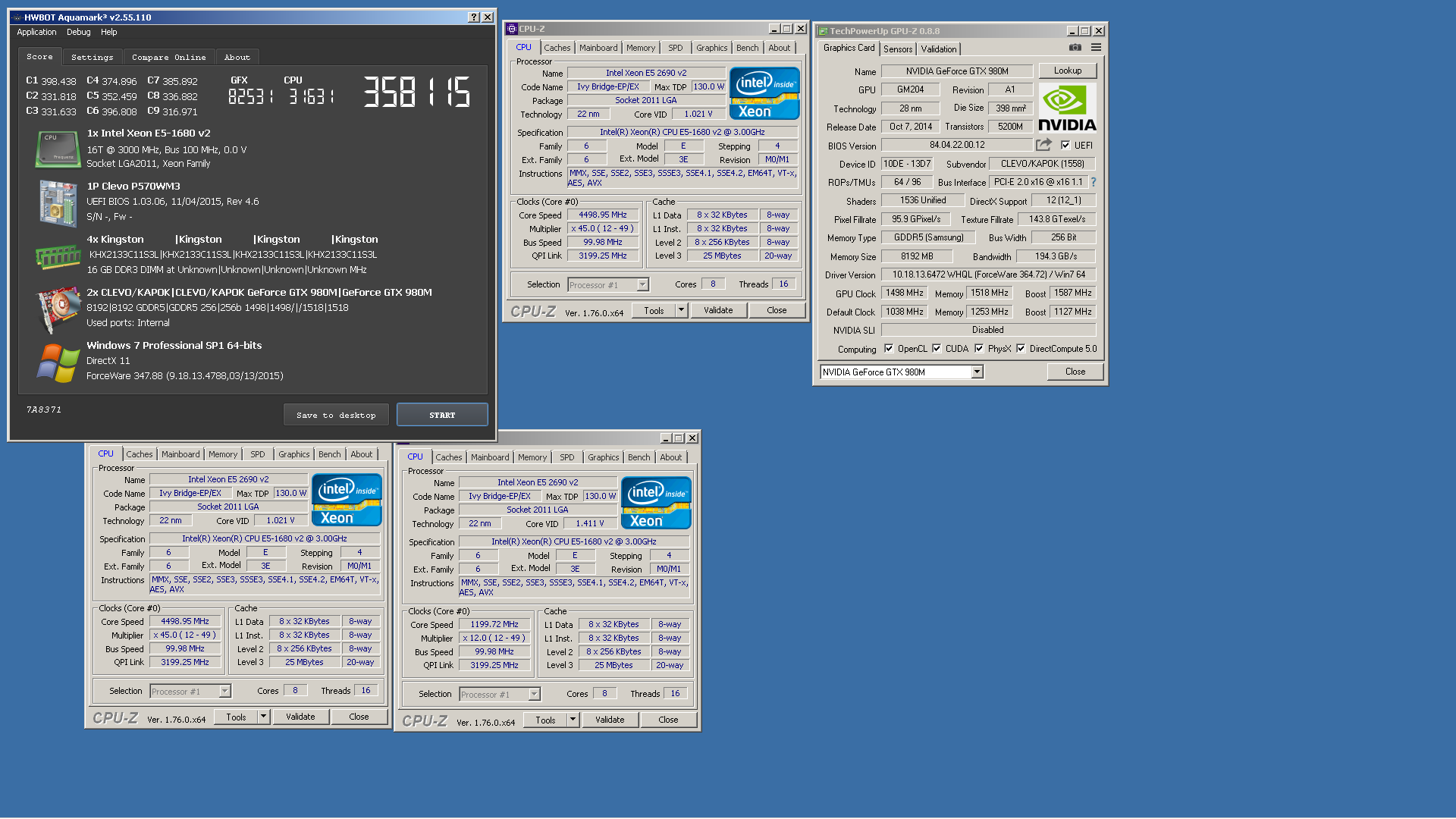The image size is (1456, 819).
Task: Click the motherboard icon for Clevo P570WM3
Action: click(x=58, y=203)
